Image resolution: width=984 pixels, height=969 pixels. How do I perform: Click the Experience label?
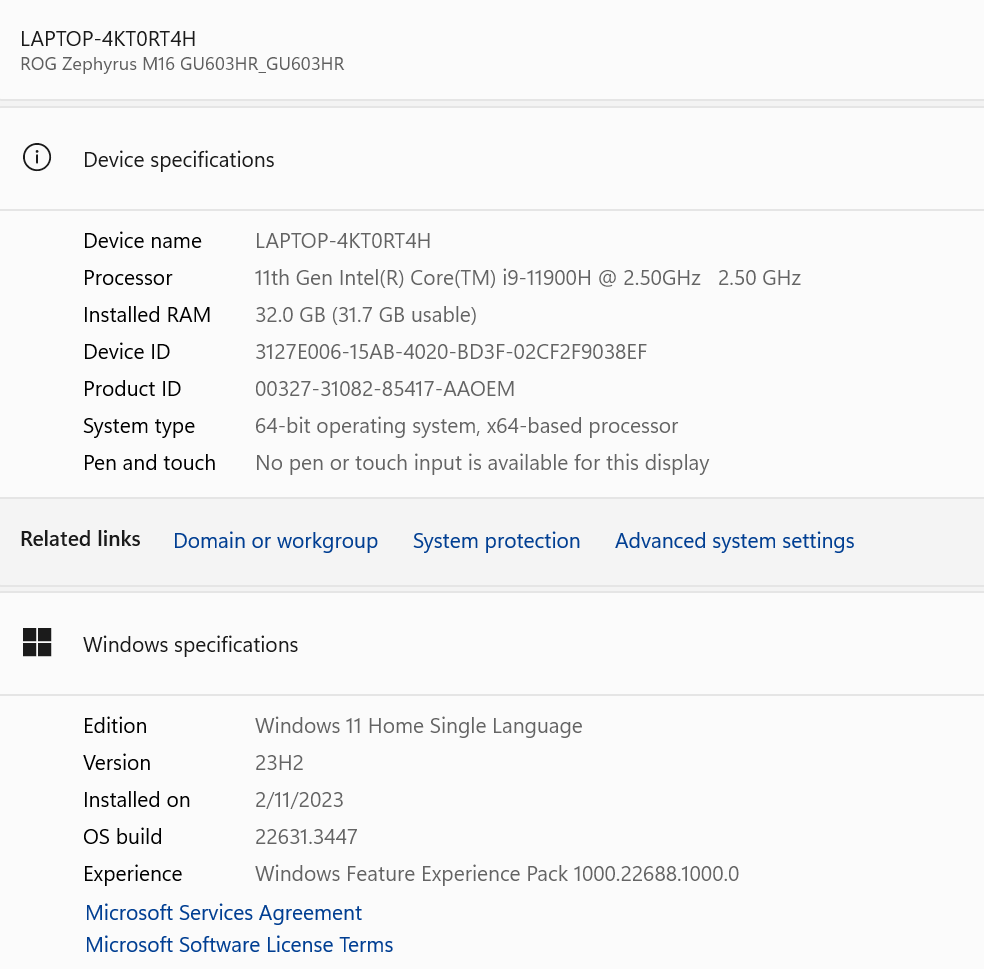[x=133, y=874]
